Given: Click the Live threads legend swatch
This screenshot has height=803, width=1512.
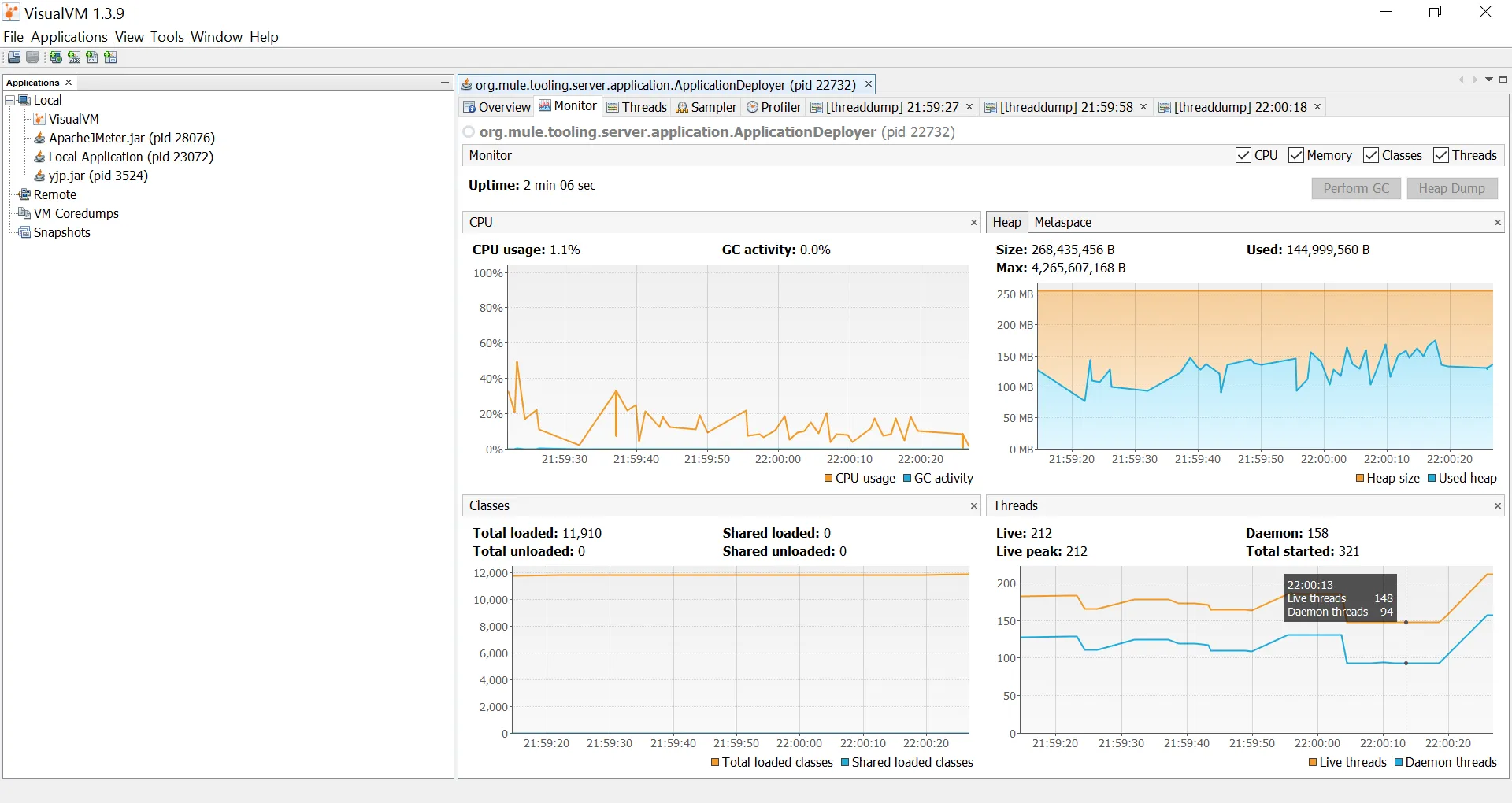Looking at the screenshot, I should click(x=1313, y=762).
